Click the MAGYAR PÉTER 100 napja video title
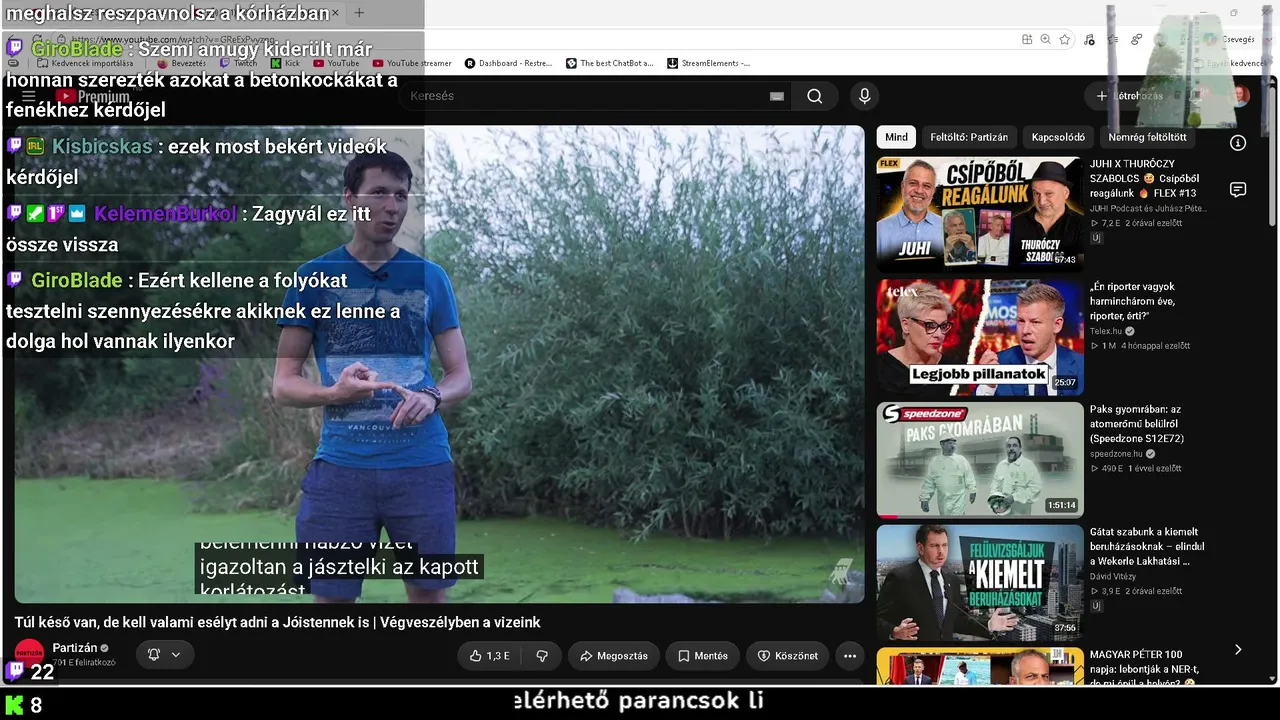The width and height of the screenshot is (1280, 720). point(1143,668)
